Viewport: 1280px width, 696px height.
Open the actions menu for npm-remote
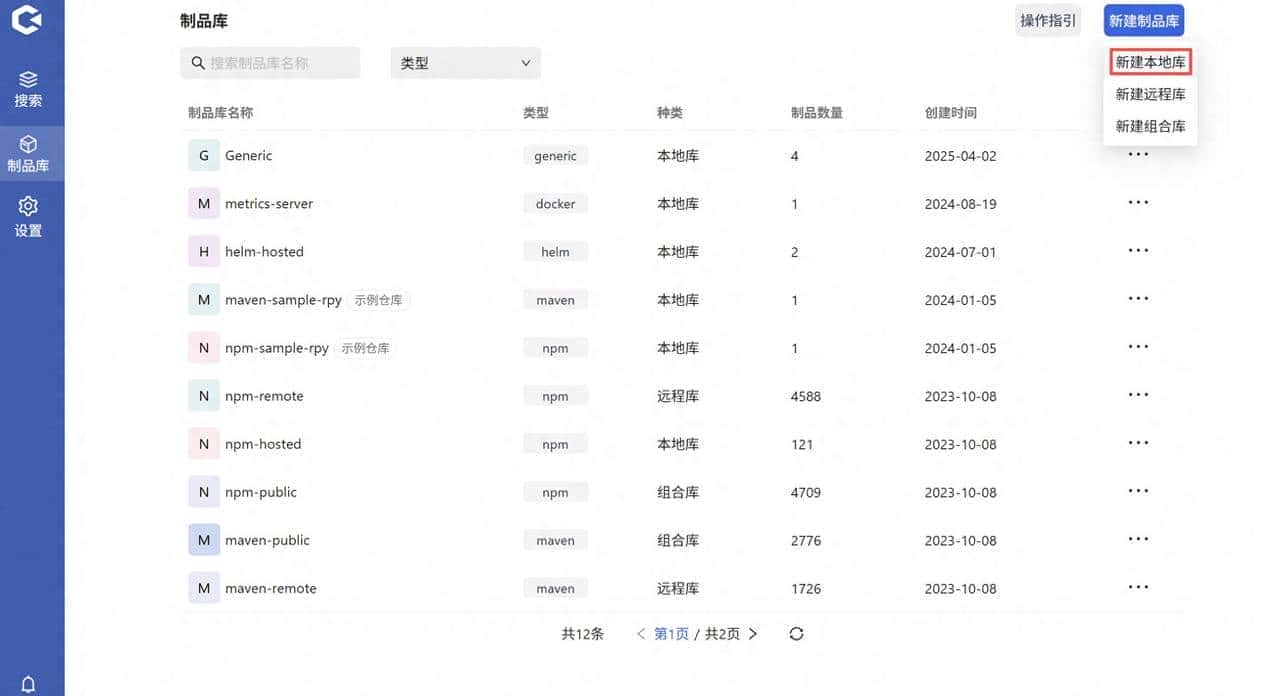(1138, 395)
